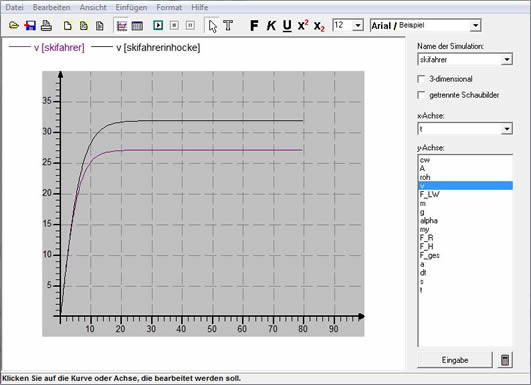The height and width of the screenshot is (385, 531).
Task: Open the Hilfe menu
Action: 199,7
